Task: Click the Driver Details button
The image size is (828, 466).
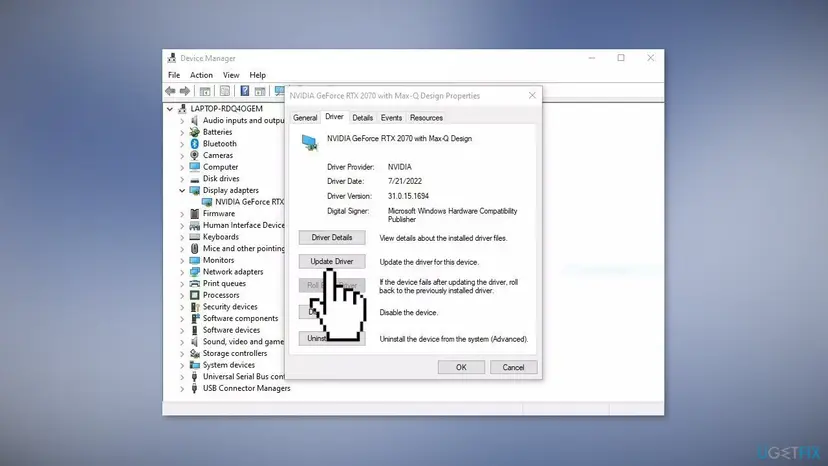Action: 332,238
